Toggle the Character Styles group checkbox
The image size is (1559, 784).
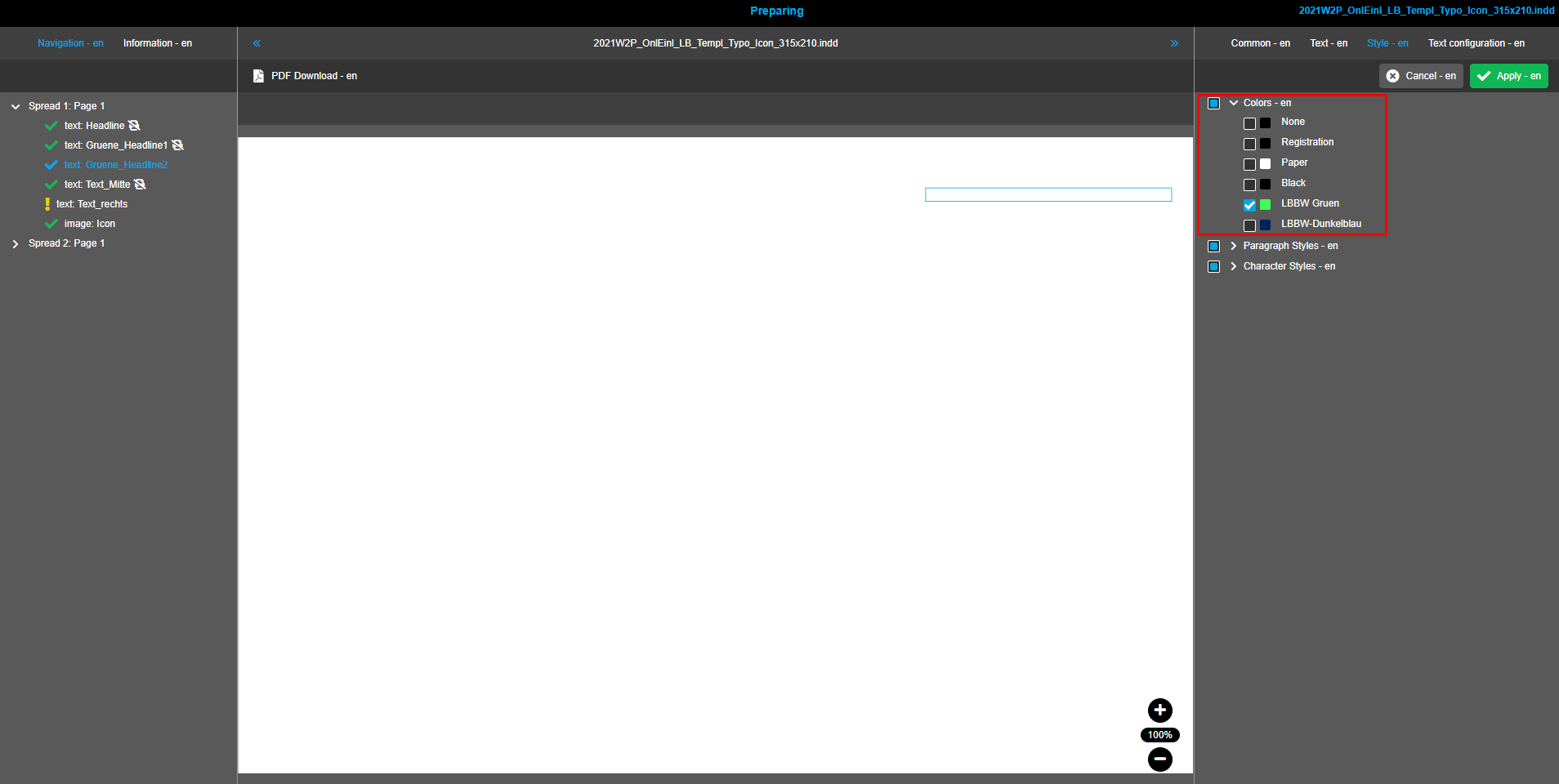1213,266
